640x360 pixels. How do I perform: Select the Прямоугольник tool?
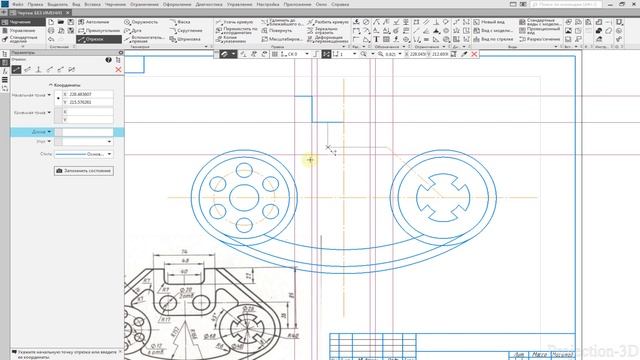point(98,31)
